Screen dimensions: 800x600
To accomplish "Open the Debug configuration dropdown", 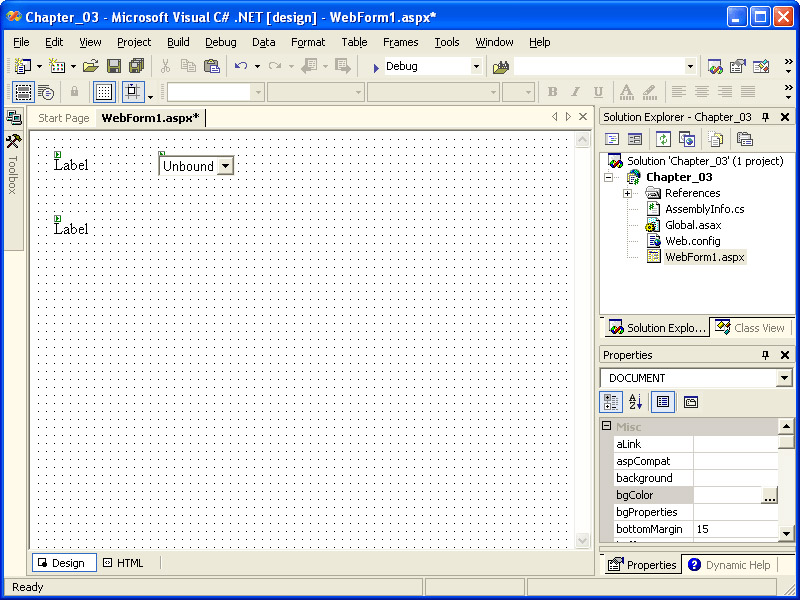I will pos(475,67).
